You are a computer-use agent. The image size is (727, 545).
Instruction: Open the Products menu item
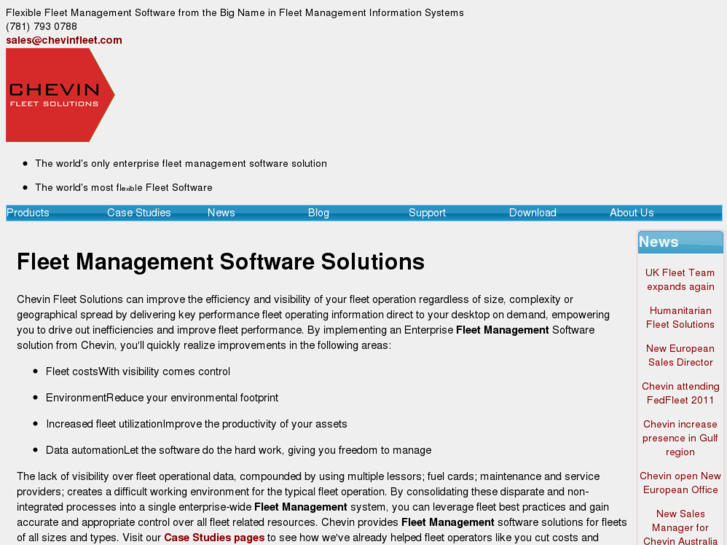click(28, 213)
